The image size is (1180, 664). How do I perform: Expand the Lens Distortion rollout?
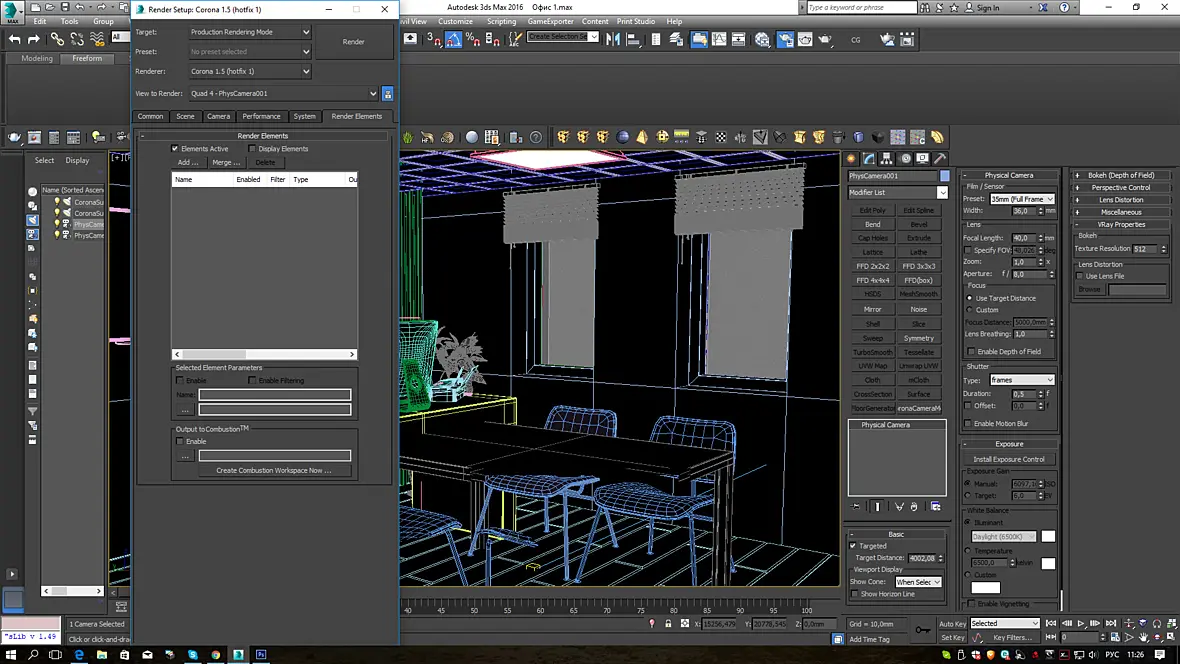pos(1121,200)
